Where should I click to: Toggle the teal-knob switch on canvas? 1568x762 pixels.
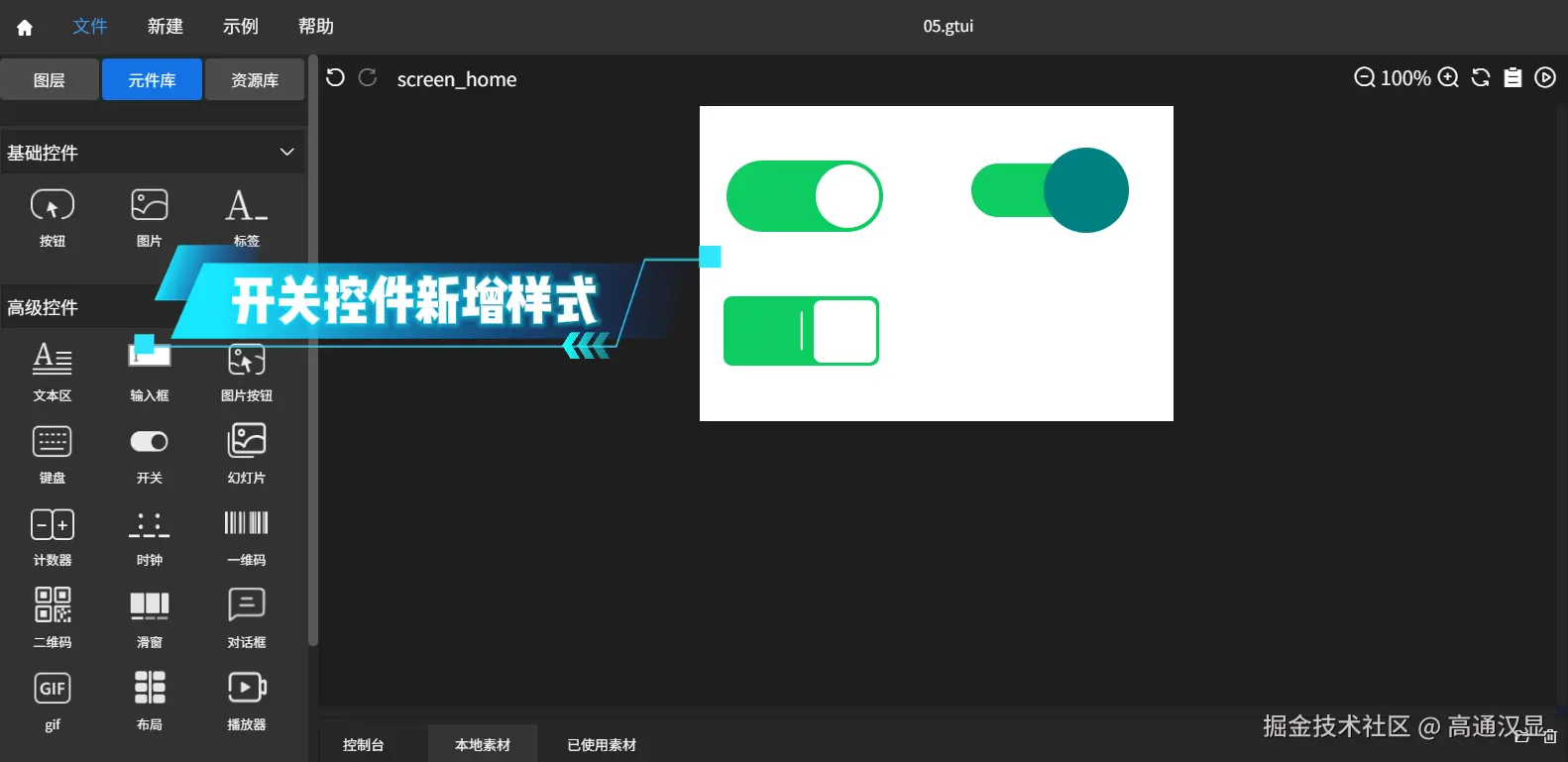(x=1050, y=190)
